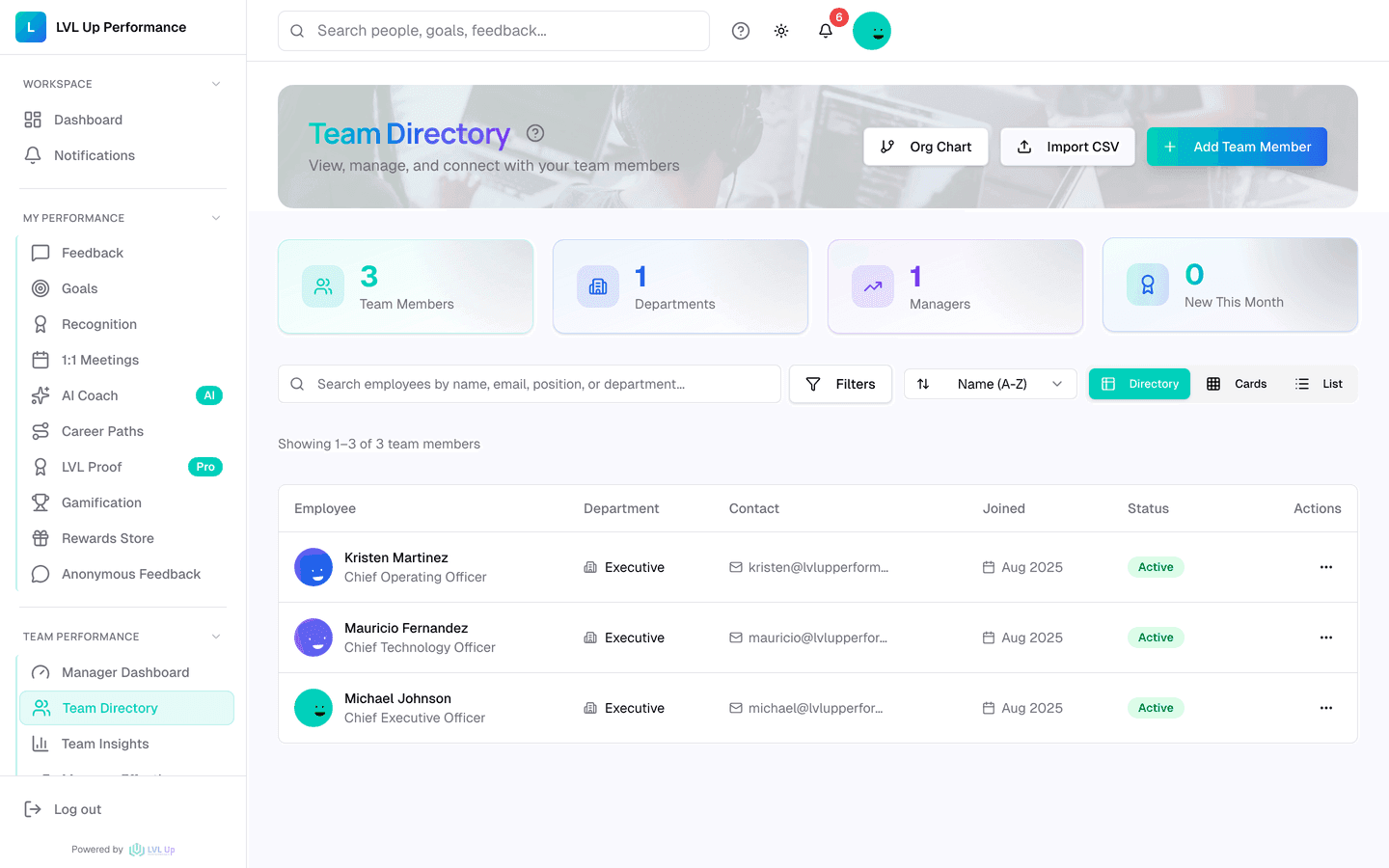Open Feedback in the sidebar

pyautogui.click(x=126, y=253)
